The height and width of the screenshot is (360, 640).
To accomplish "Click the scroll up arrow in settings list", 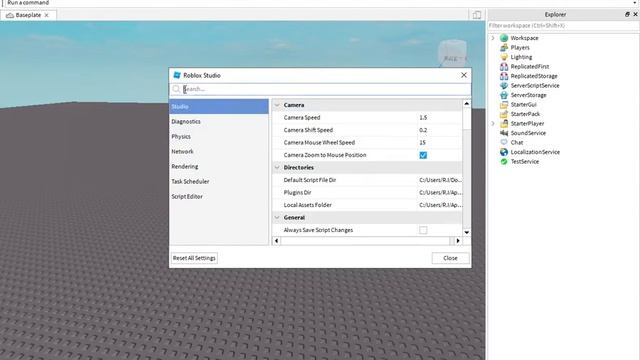I will 467,104.
